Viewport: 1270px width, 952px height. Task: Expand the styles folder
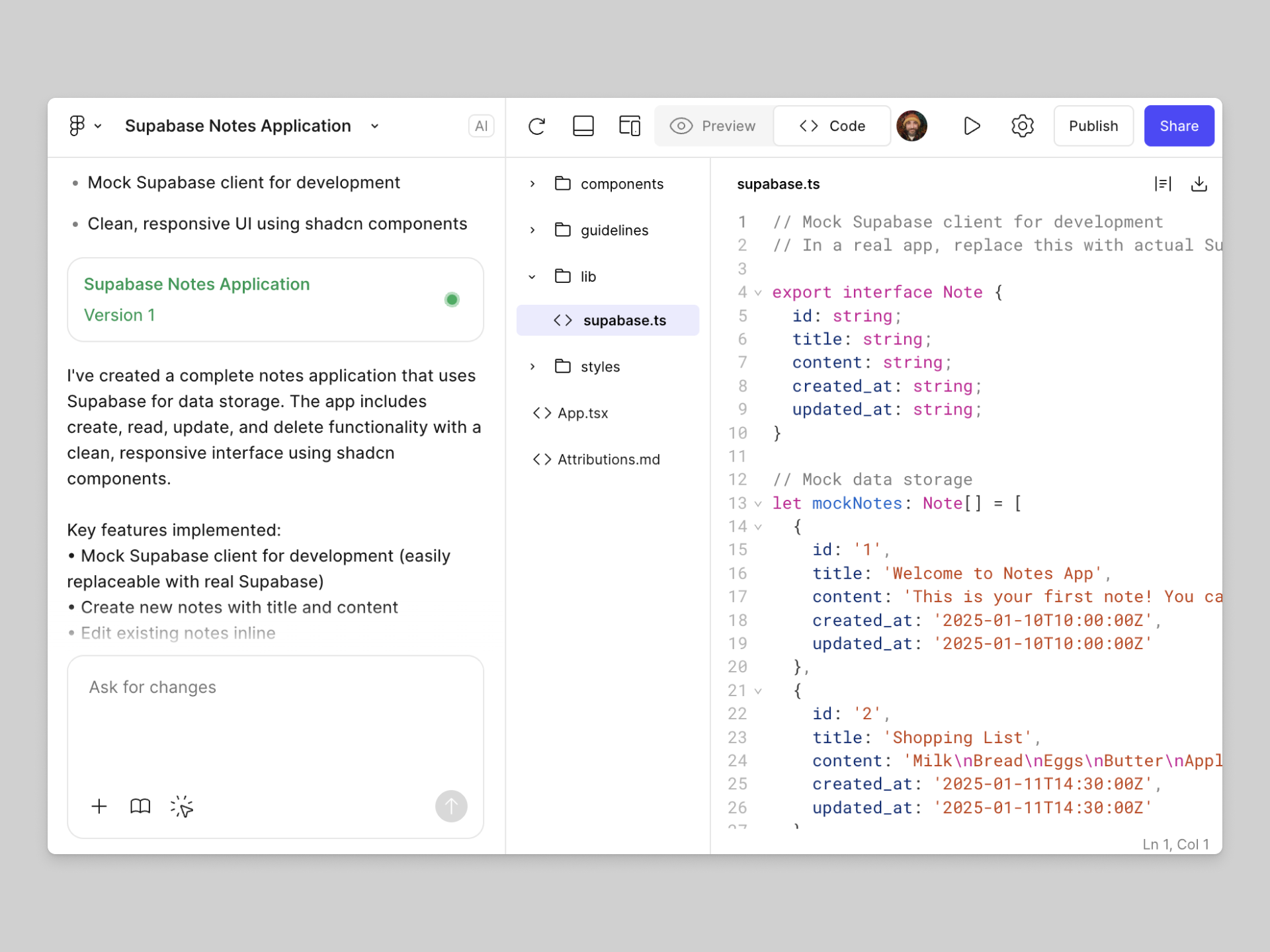point(532,366)
